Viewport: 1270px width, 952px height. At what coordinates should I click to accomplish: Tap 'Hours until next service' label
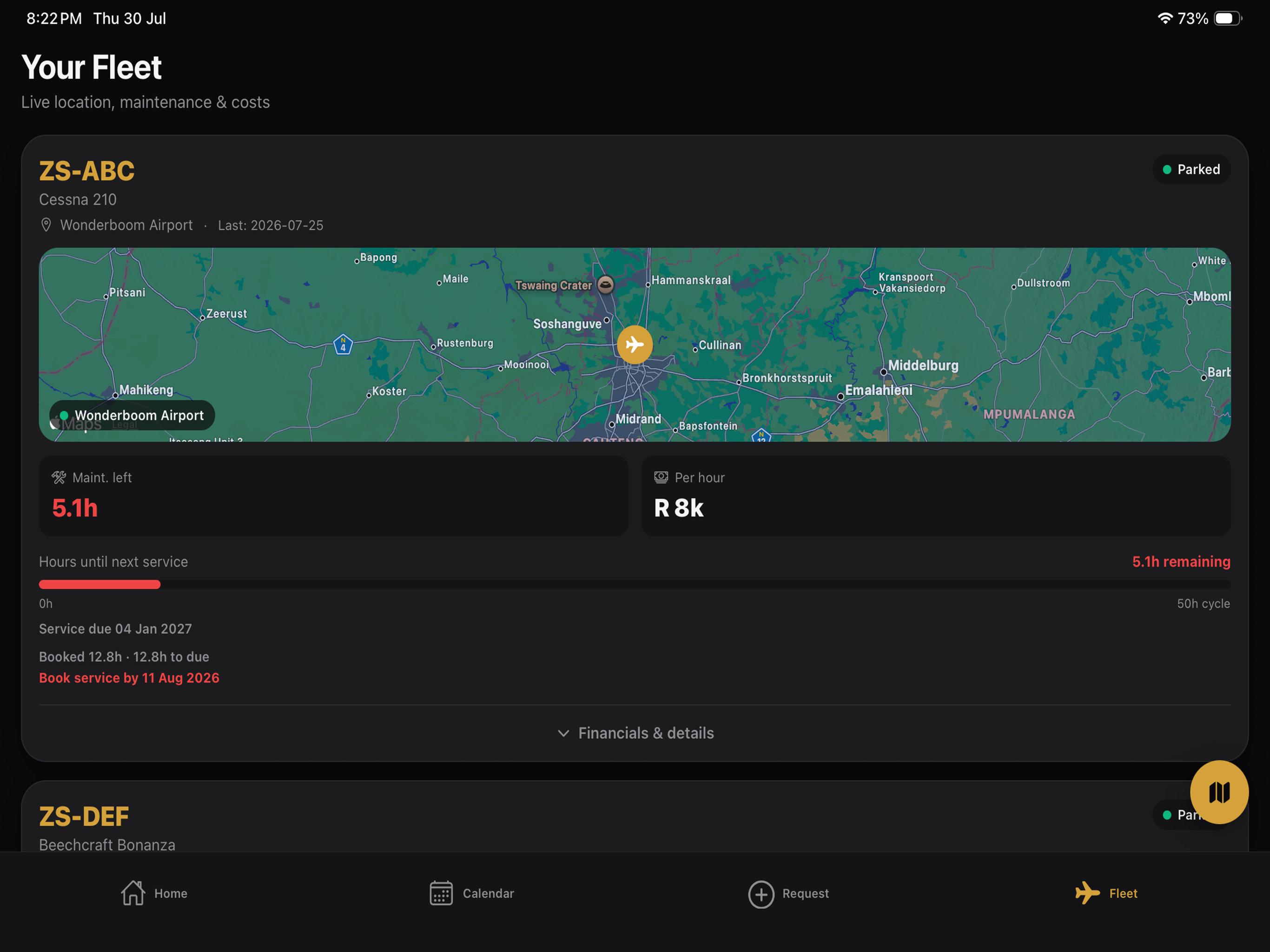[114, 562]
